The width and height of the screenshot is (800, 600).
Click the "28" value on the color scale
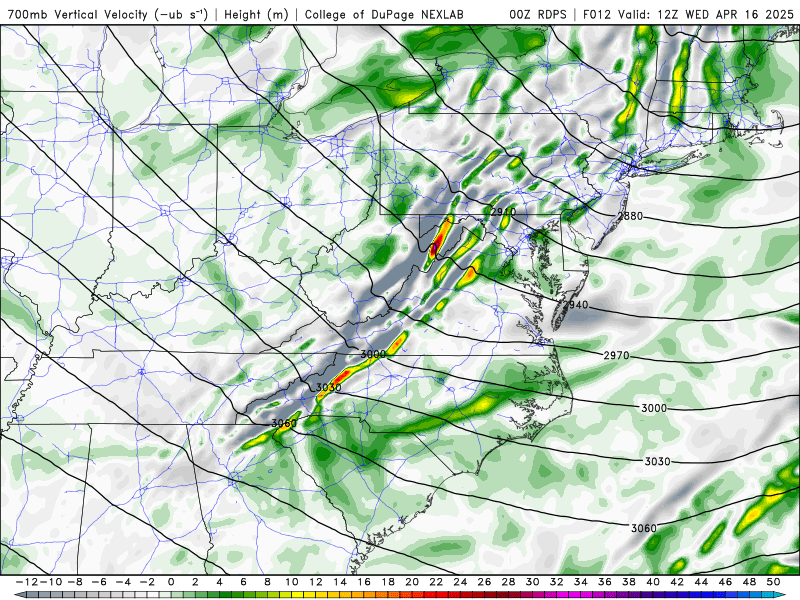[509, 582]
